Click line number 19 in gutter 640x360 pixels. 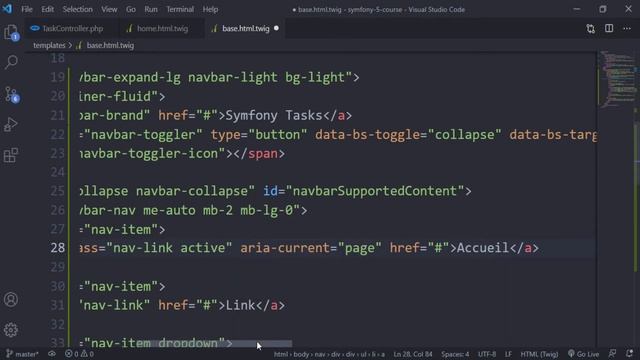58,77
